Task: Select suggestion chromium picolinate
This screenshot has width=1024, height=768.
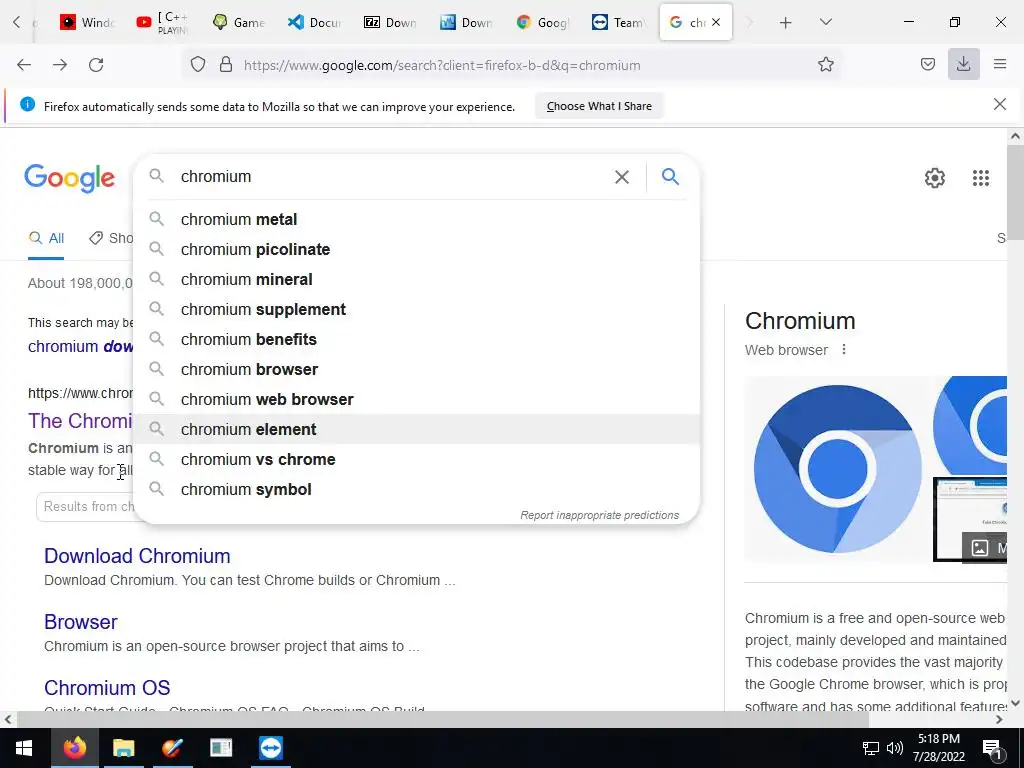Action: pos(417,249)
